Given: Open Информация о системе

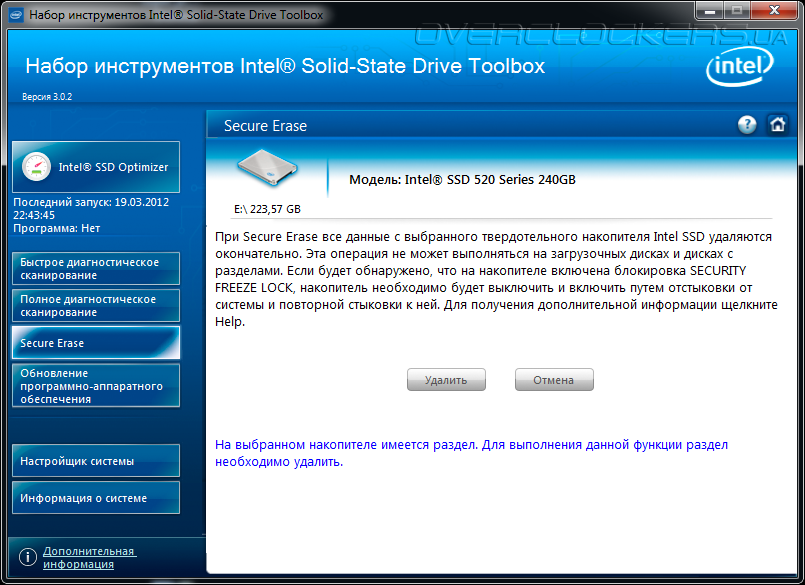Looking at the screenshot, I should pyautogui.click(x=96, y=498).
